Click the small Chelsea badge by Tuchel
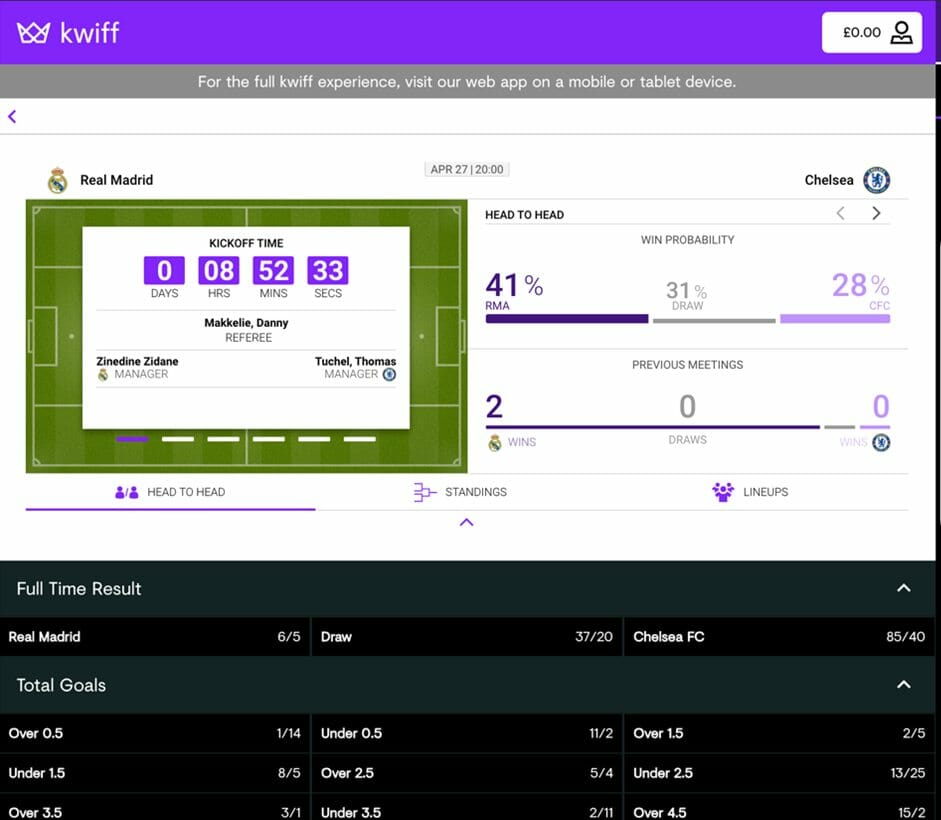This screenshot has height=820, width=941. 389,375
